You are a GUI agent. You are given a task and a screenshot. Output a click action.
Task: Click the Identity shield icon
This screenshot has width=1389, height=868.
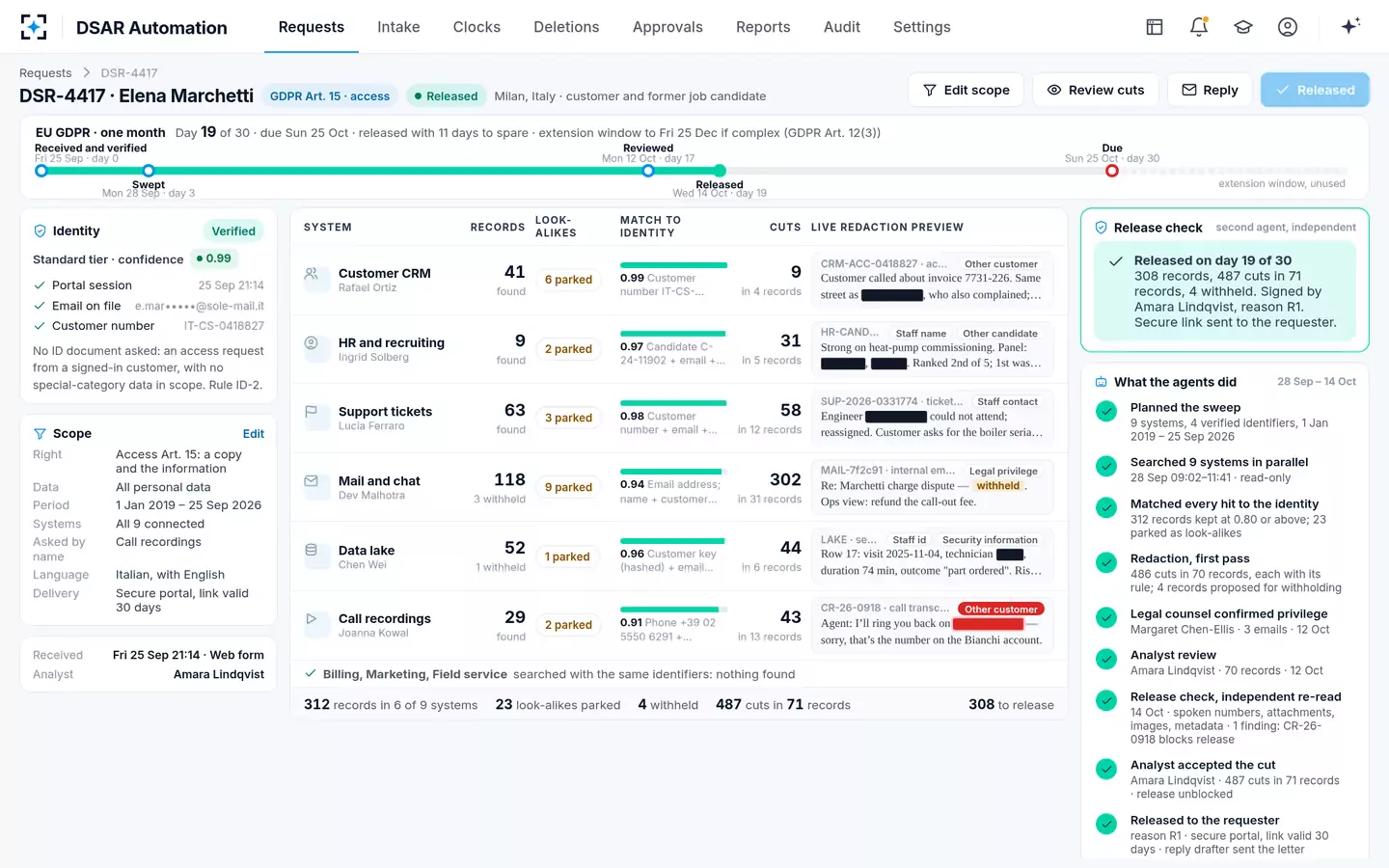[x=41, y=231]
